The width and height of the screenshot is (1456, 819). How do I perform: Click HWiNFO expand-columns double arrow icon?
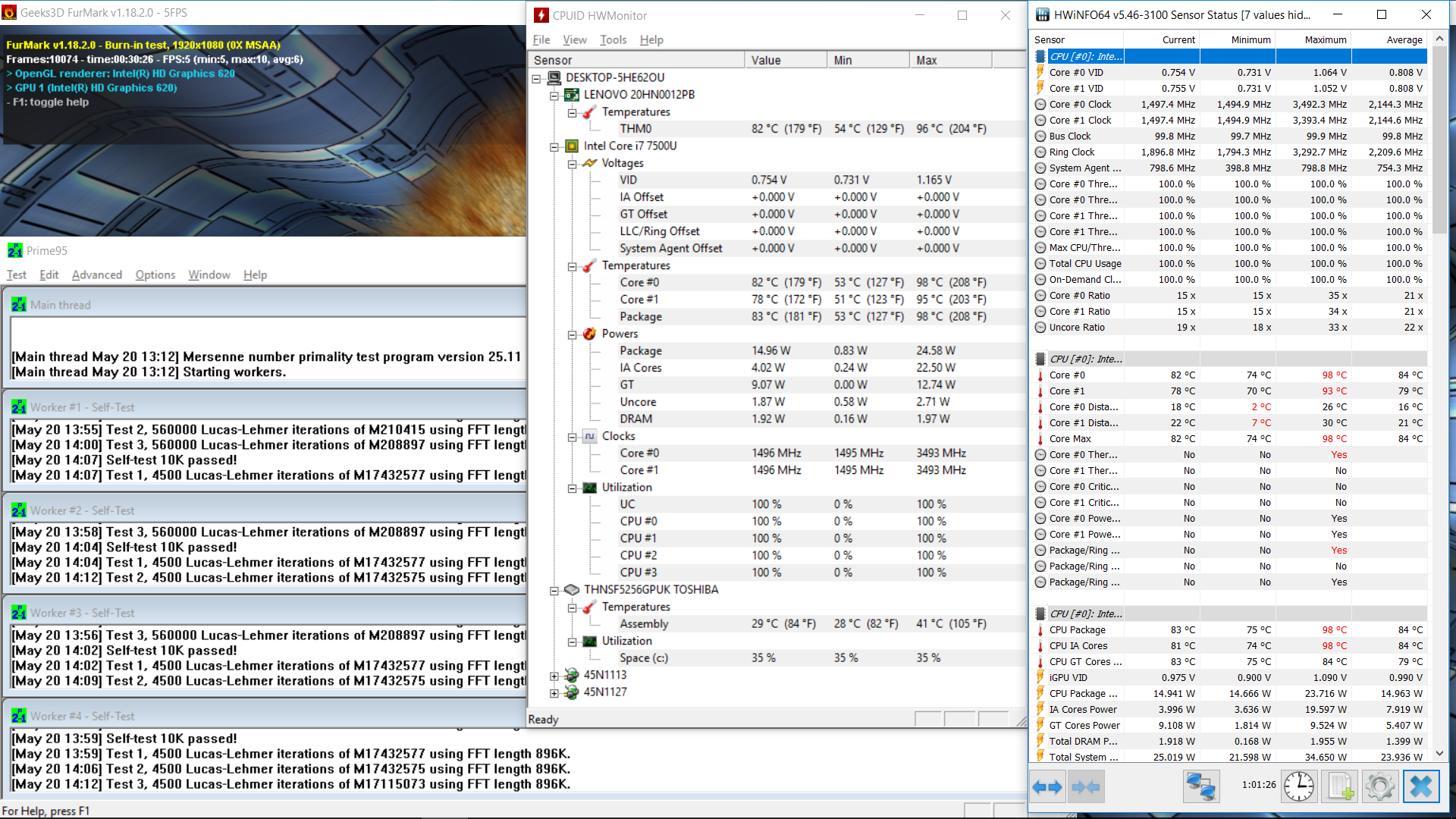1047,786
